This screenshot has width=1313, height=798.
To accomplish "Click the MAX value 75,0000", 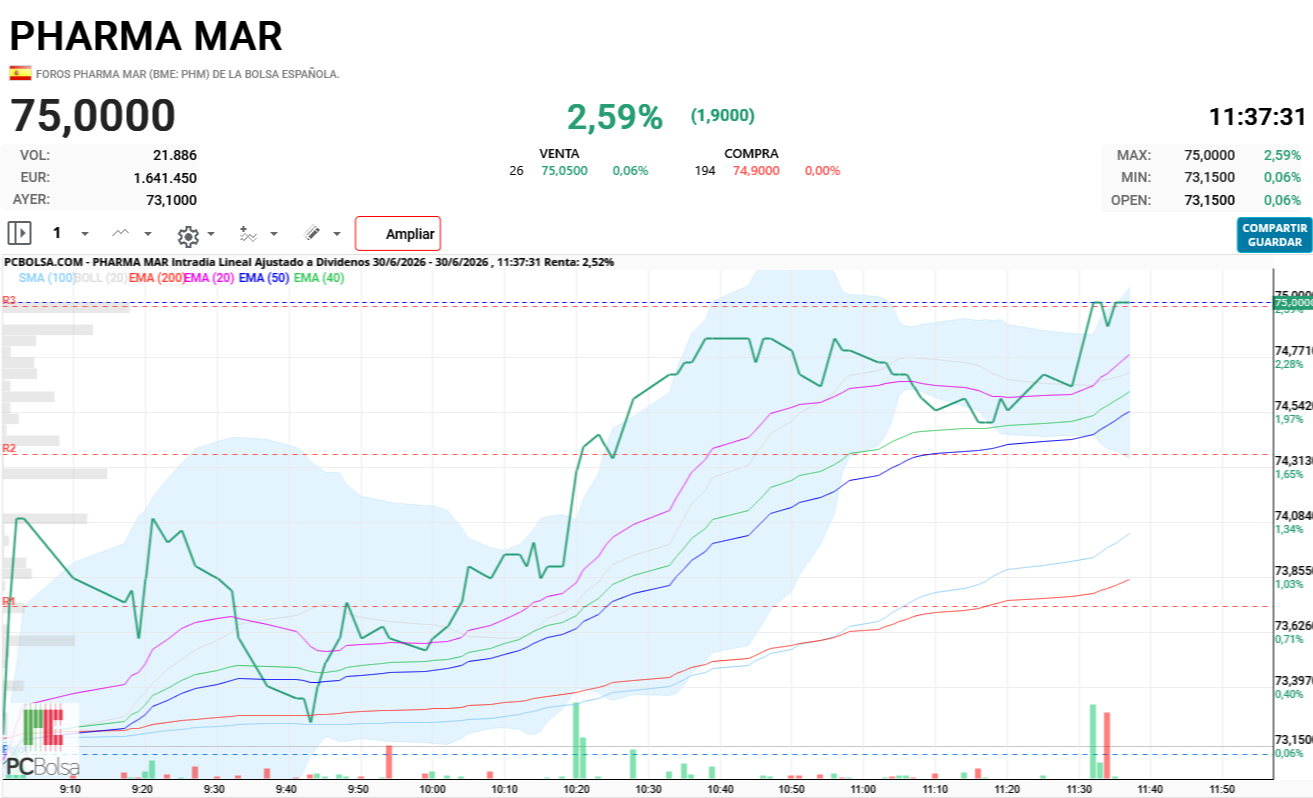I will pos(1209,155).
